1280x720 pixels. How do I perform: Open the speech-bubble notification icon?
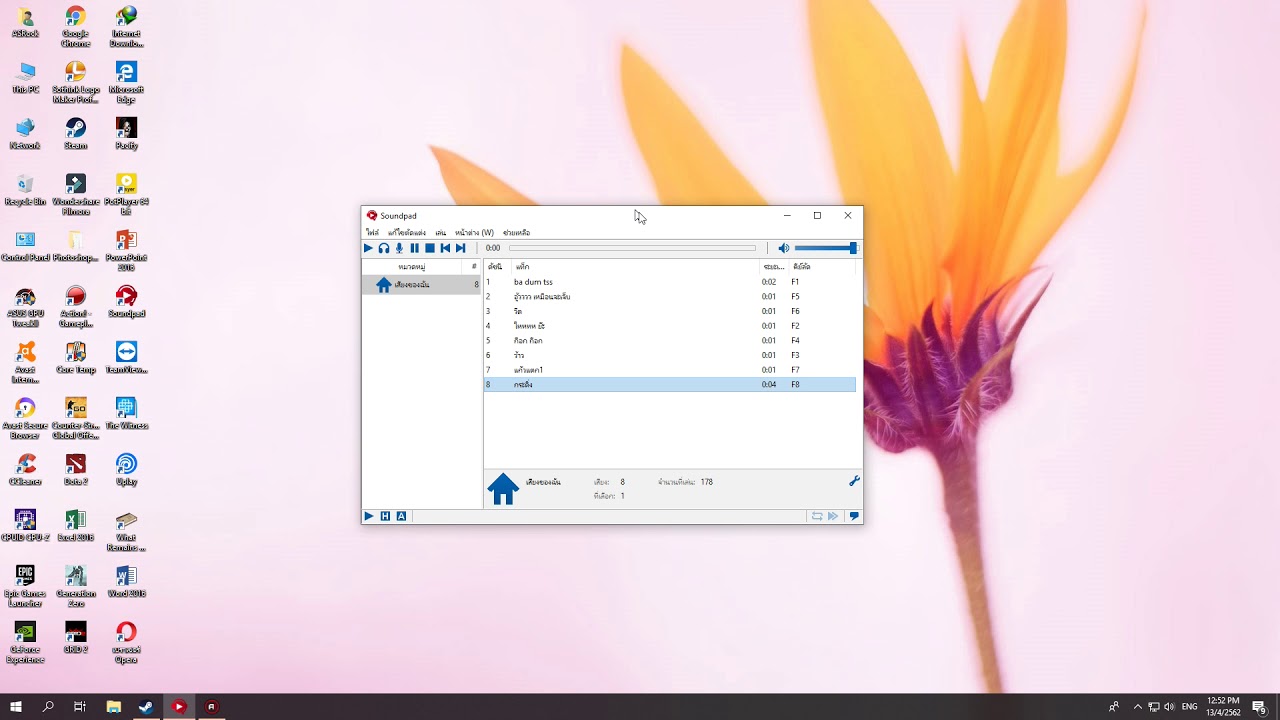(854, 516)
